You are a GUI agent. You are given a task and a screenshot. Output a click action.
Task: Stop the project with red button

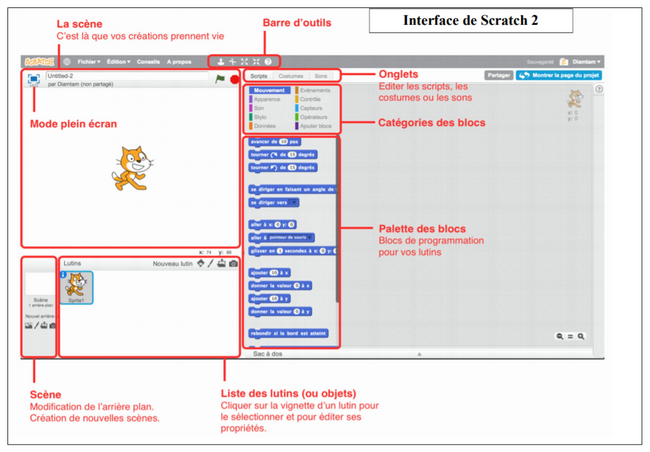tap(235, 79)
